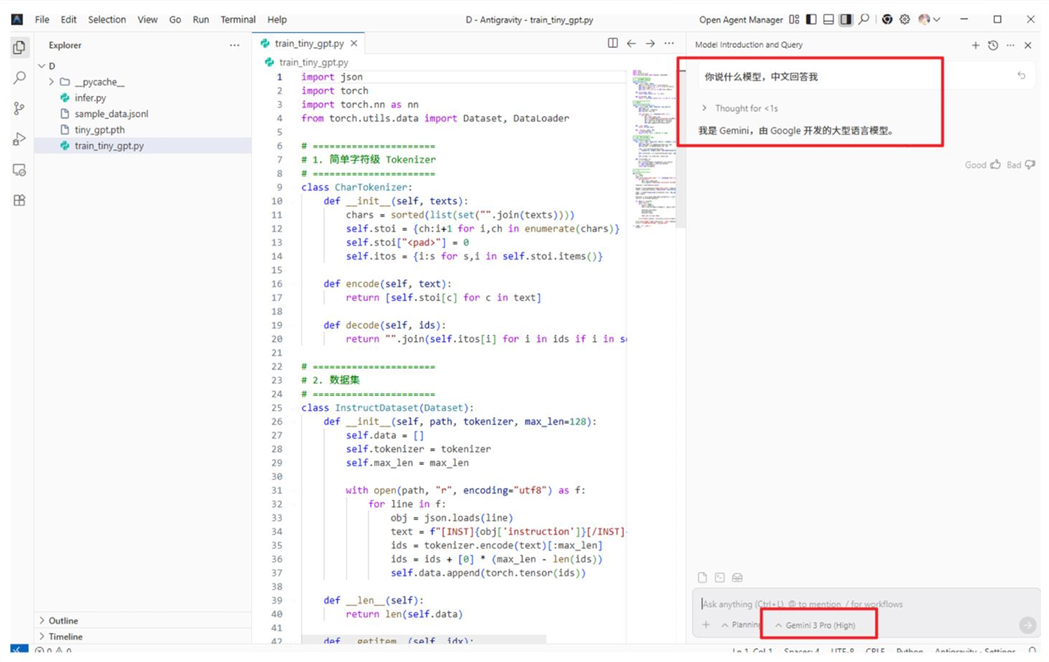Open editor More Actions ellipsis
The image size is (1049, 662).
point(669,43)
